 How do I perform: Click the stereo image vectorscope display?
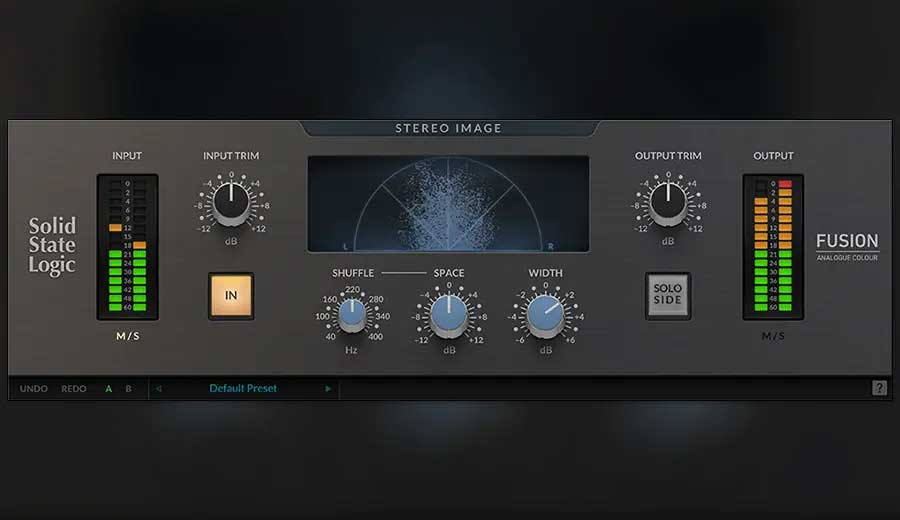448,204
